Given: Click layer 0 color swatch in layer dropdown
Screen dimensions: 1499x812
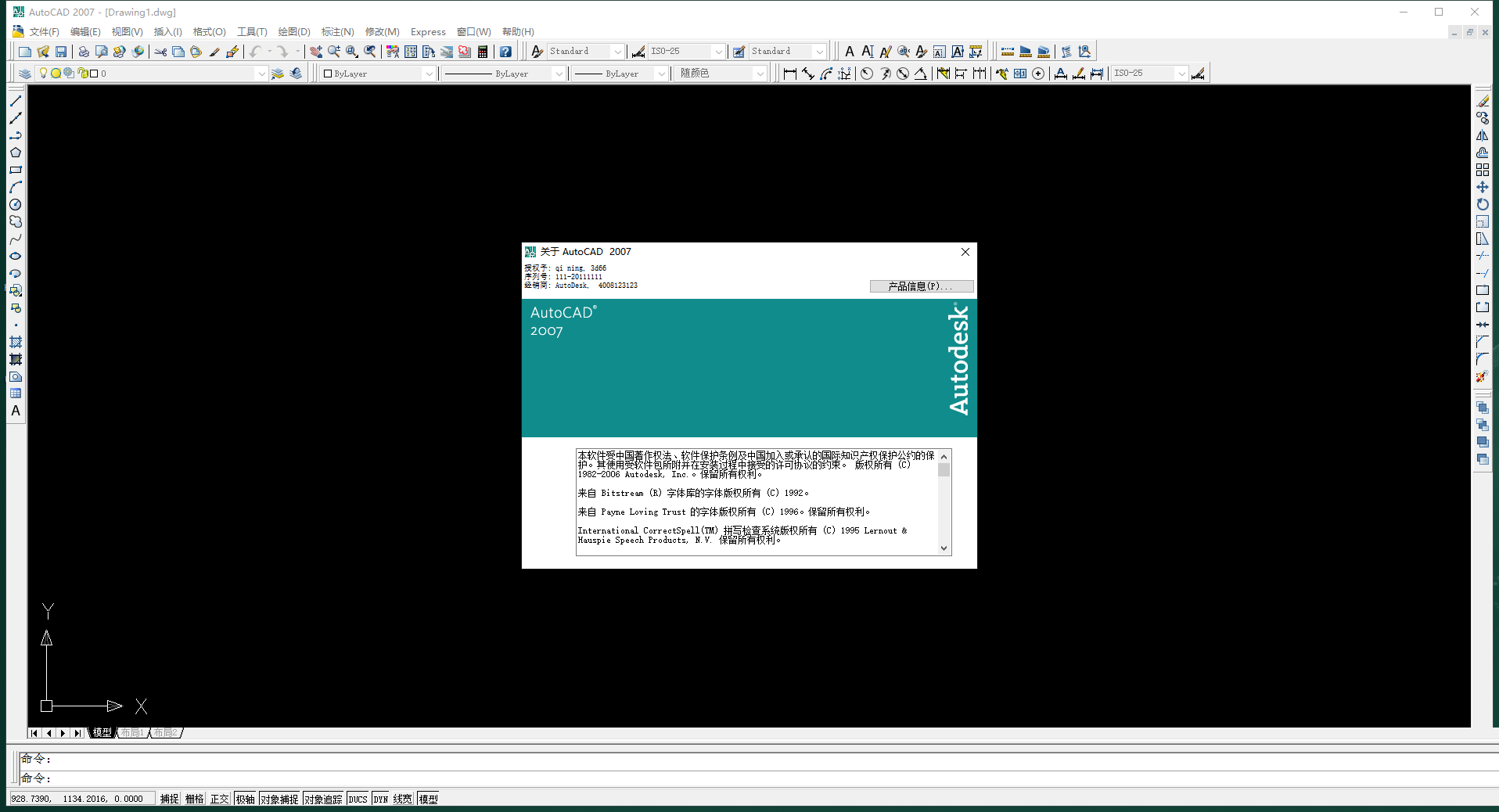Looking at the screenshot, I should [94, 74].
